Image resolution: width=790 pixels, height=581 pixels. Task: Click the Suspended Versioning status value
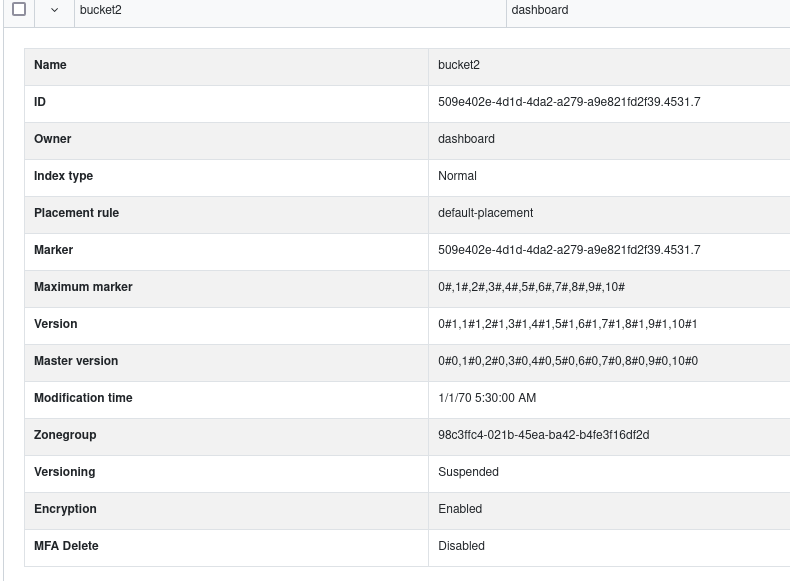point(468,472)
